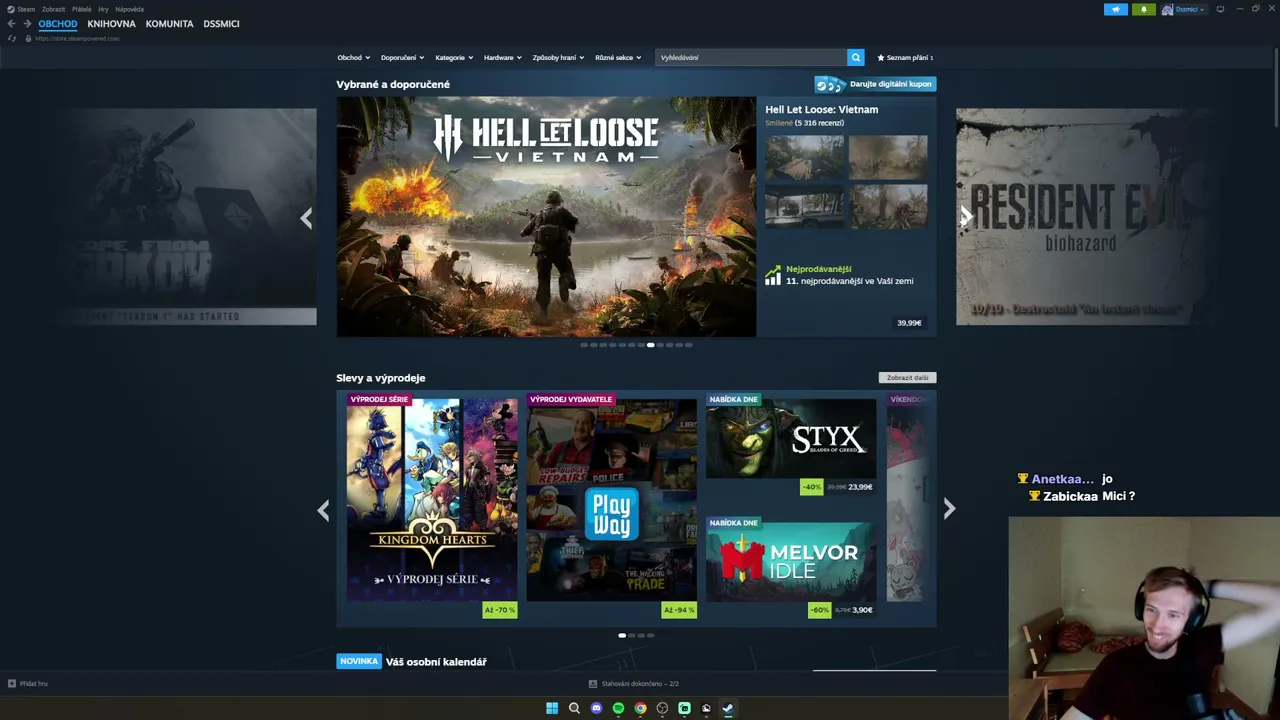Go to next deals page in Slevy a výprodeje

point(949,510)
